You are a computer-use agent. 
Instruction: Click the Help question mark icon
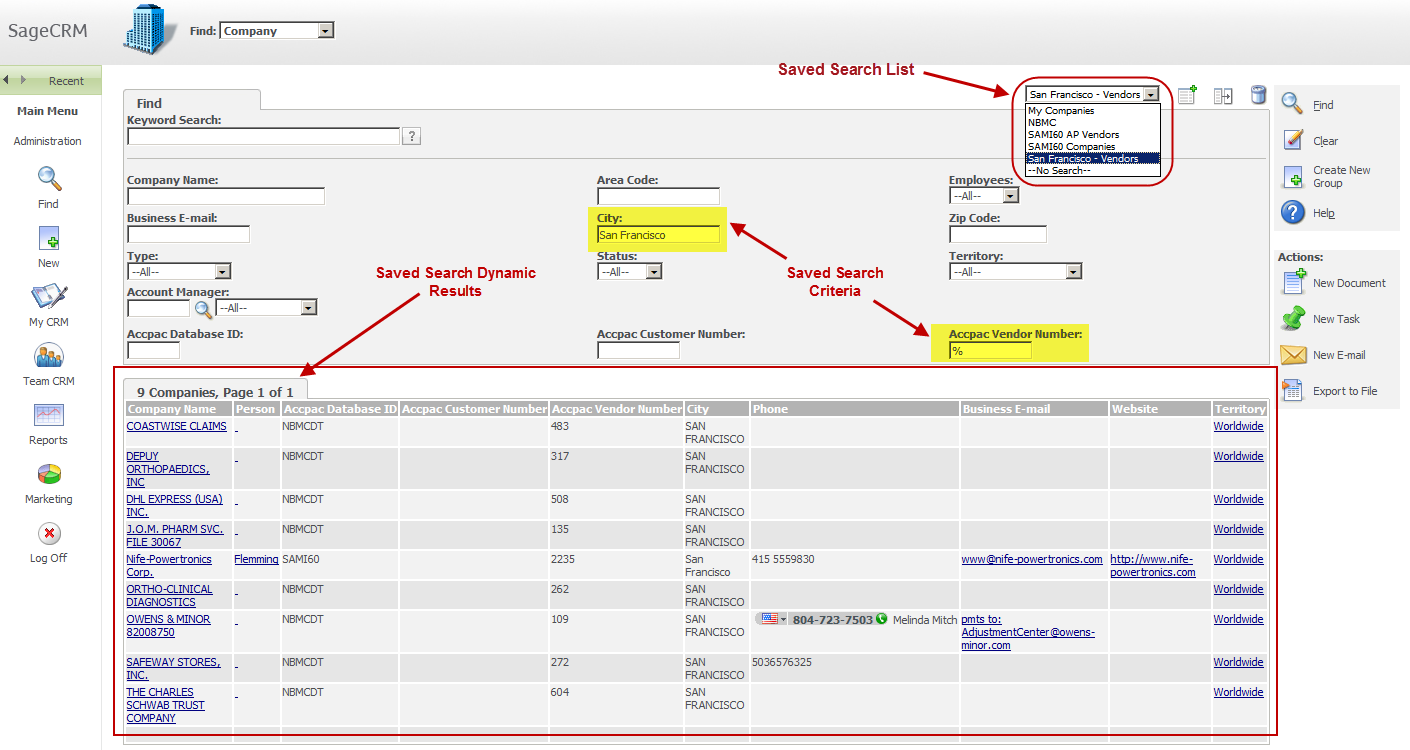[1293, 212]
